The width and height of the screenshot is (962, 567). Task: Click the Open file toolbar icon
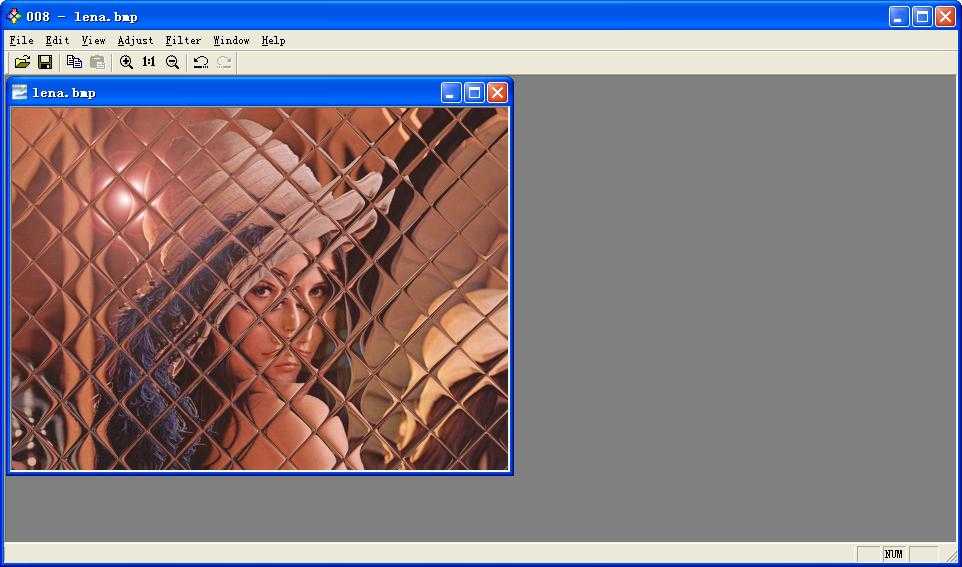22,62
